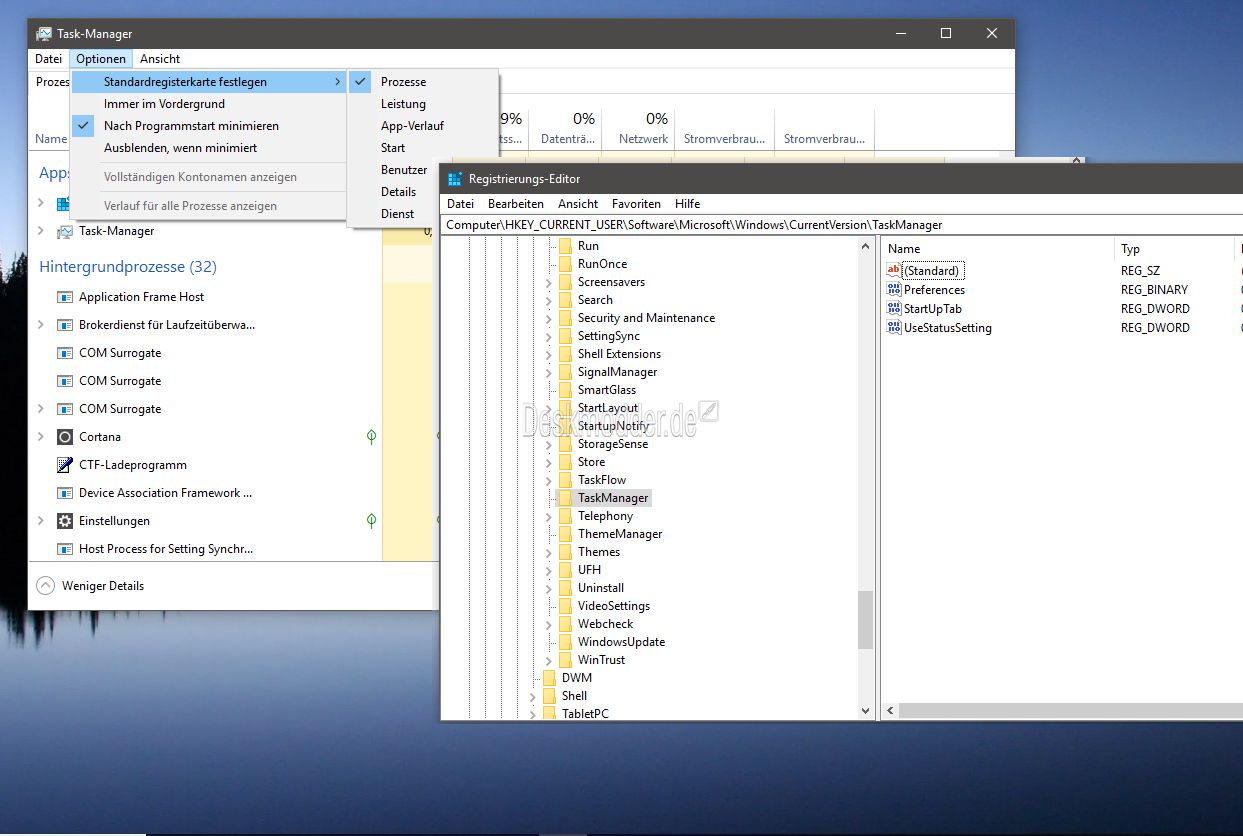Open Ansicht menu in Registrierungs-Editor

578,204
